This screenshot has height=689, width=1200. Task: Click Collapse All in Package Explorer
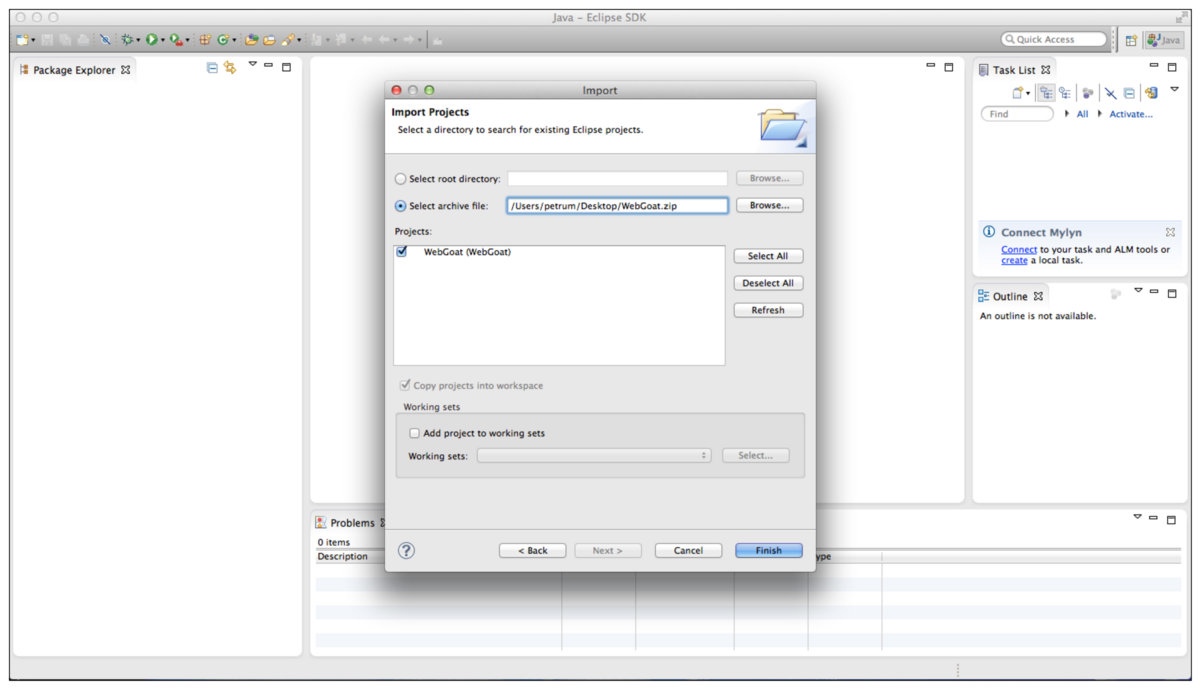pos(212,68)
